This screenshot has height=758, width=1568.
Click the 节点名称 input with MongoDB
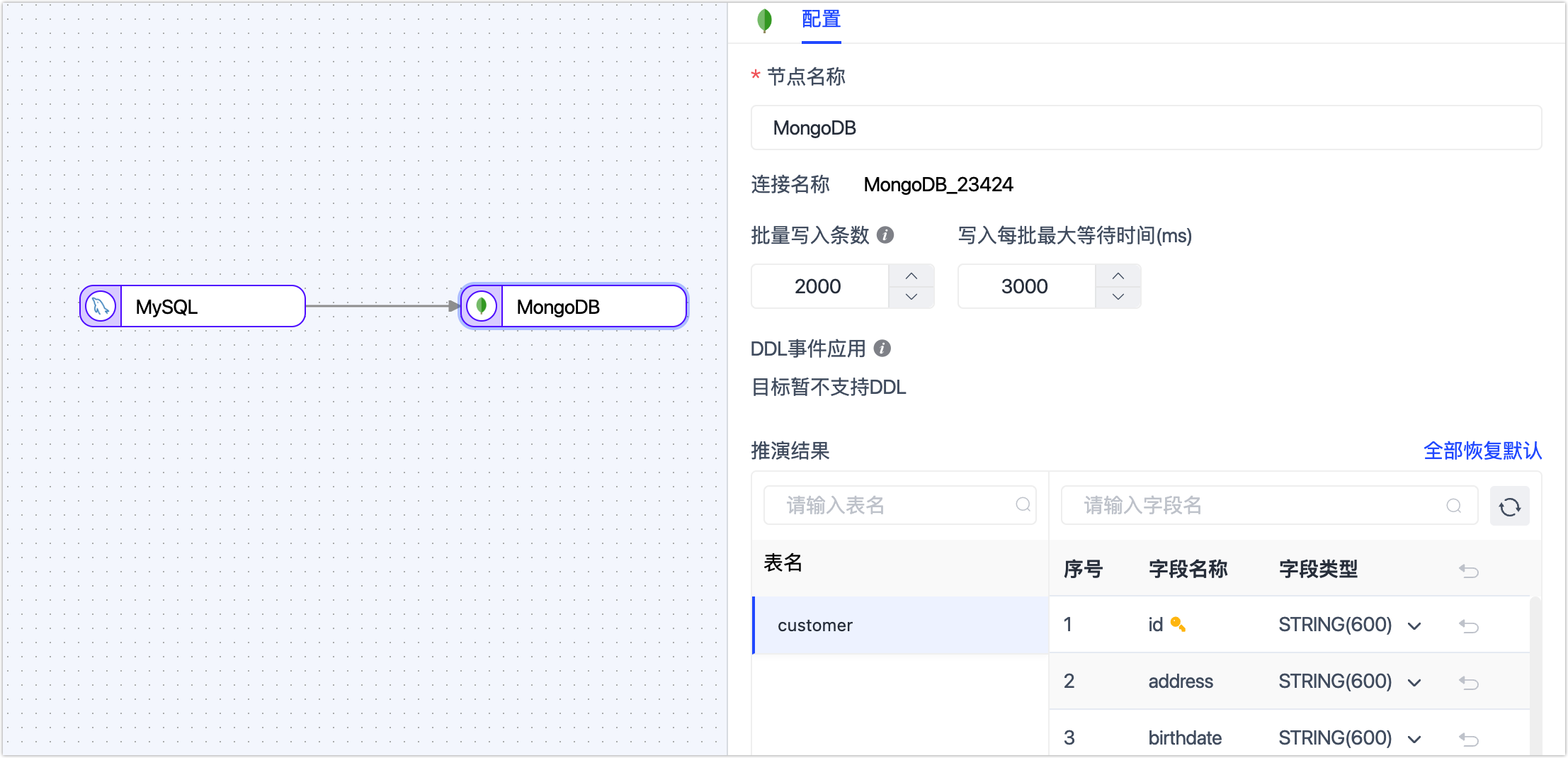coord(1146,128)
